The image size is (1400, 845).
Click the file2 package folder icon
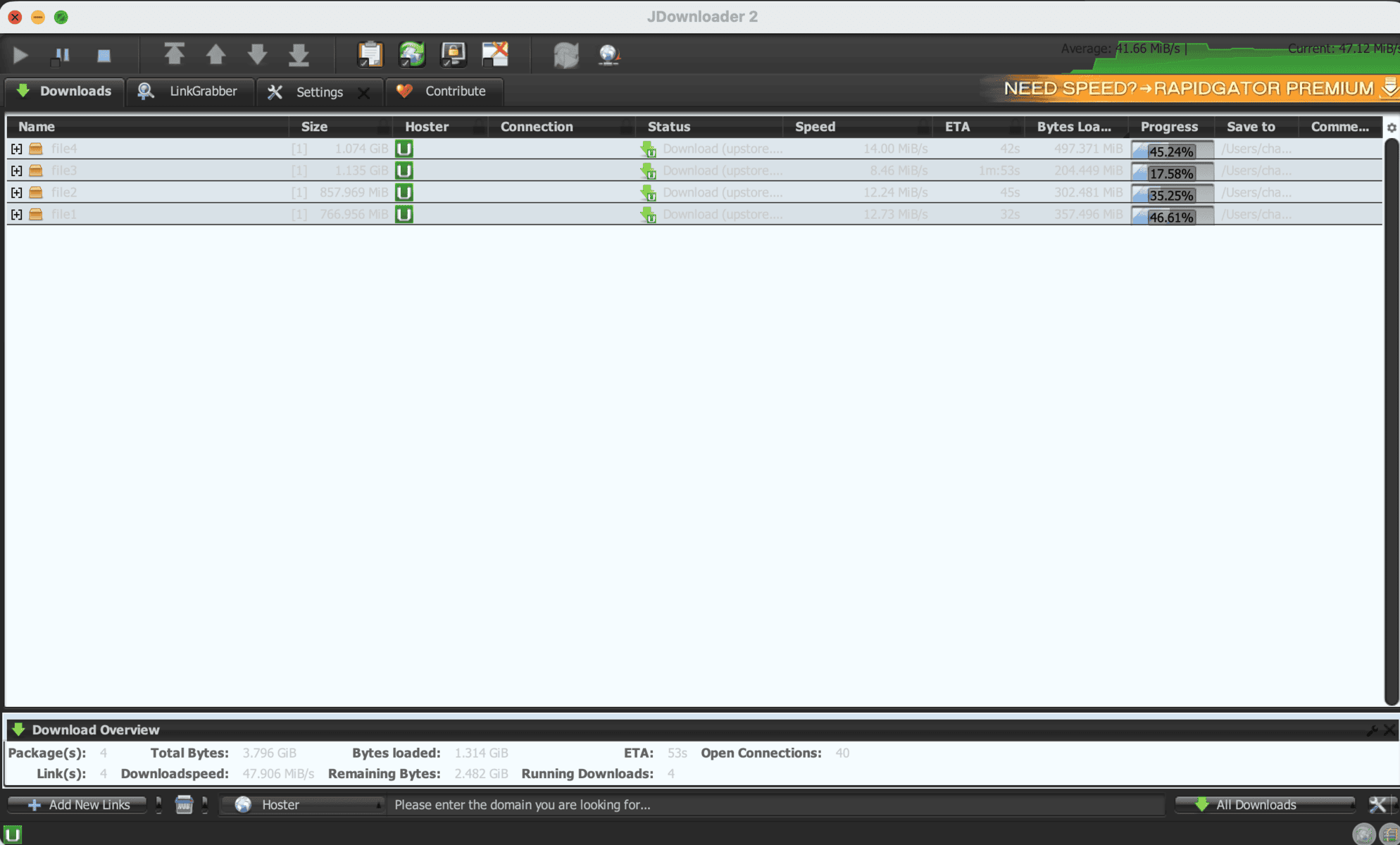36,192
